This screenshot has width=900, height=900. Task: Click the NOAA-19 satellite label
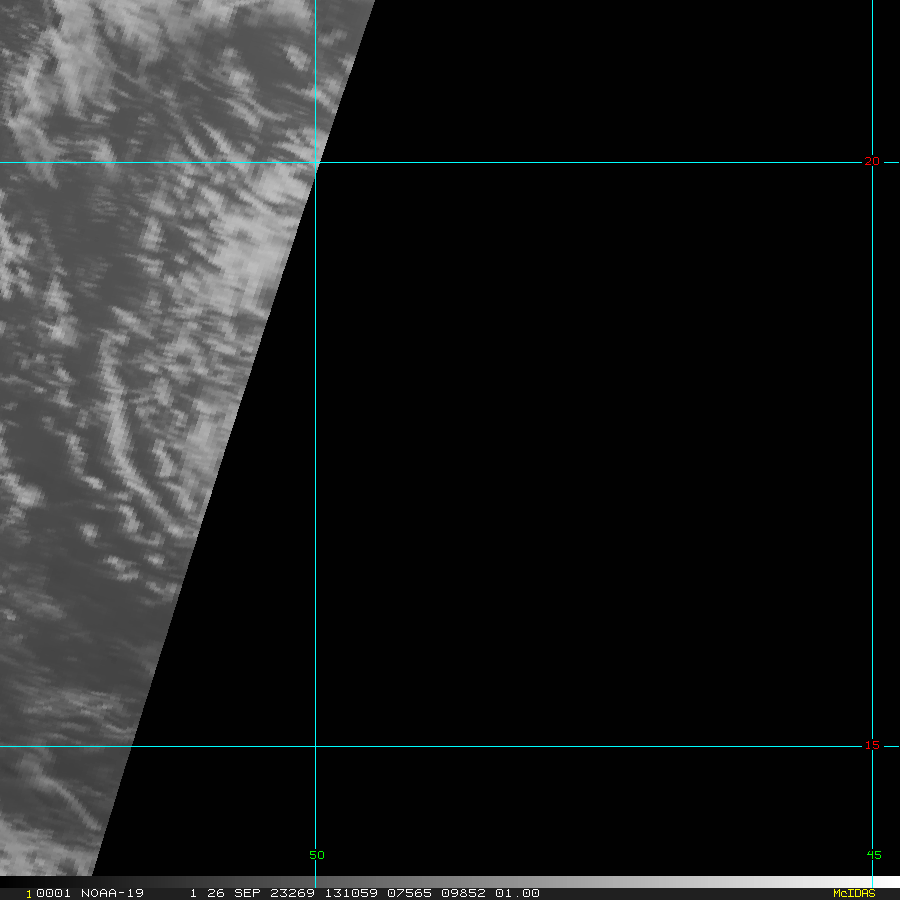click(x=112, y=893)
